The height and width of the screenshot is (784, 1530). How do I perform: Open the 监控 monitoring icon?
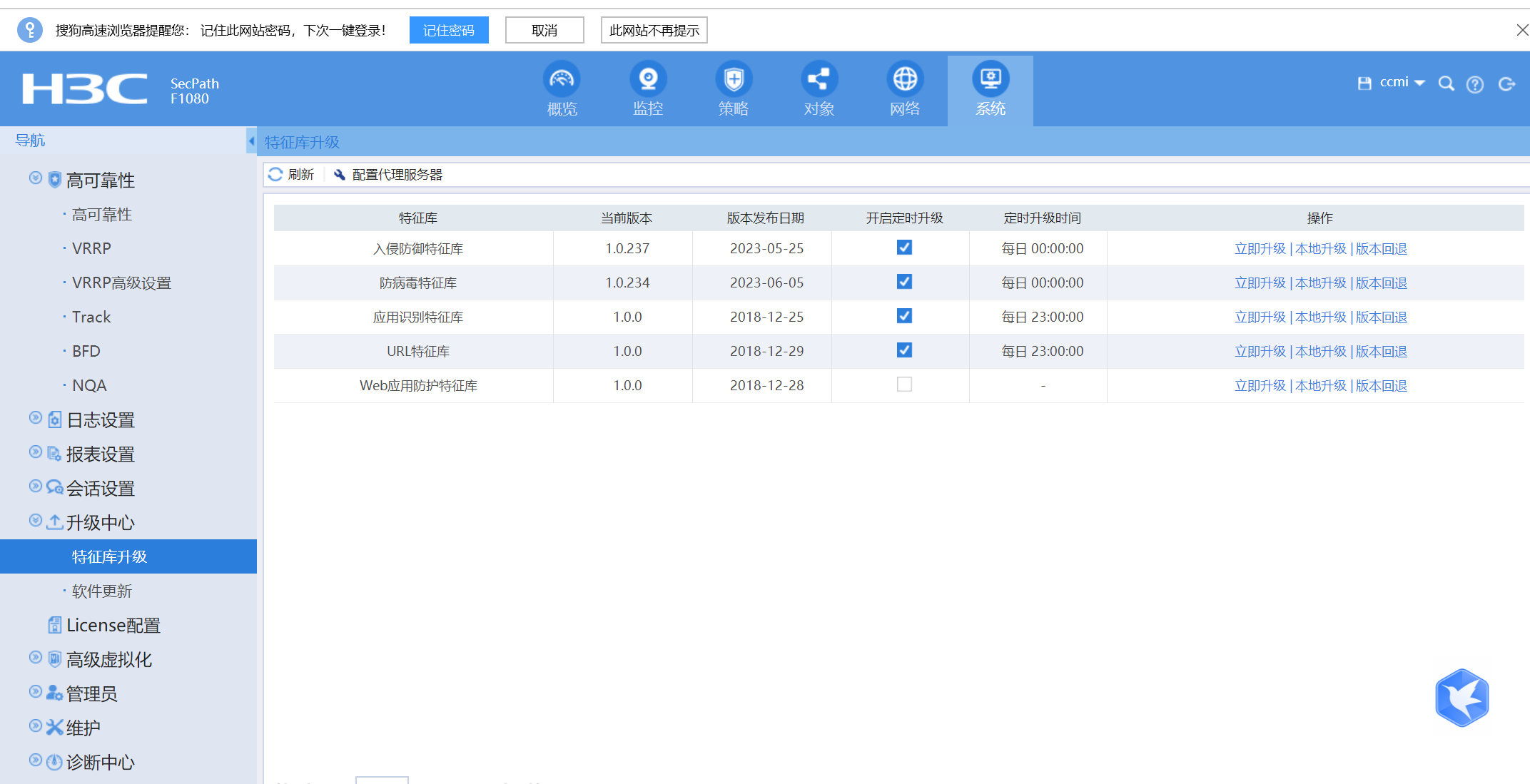click(x=648, y=79)
